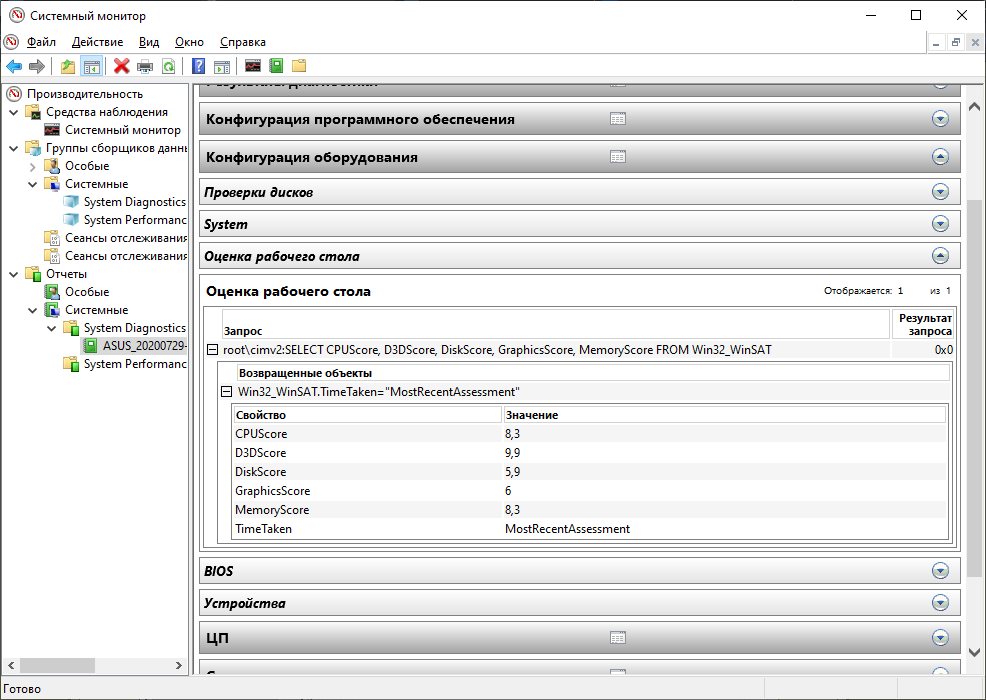Collapse the Отчеты tree node
This screenshot has height=700, width=986.
tap(14, 274)
